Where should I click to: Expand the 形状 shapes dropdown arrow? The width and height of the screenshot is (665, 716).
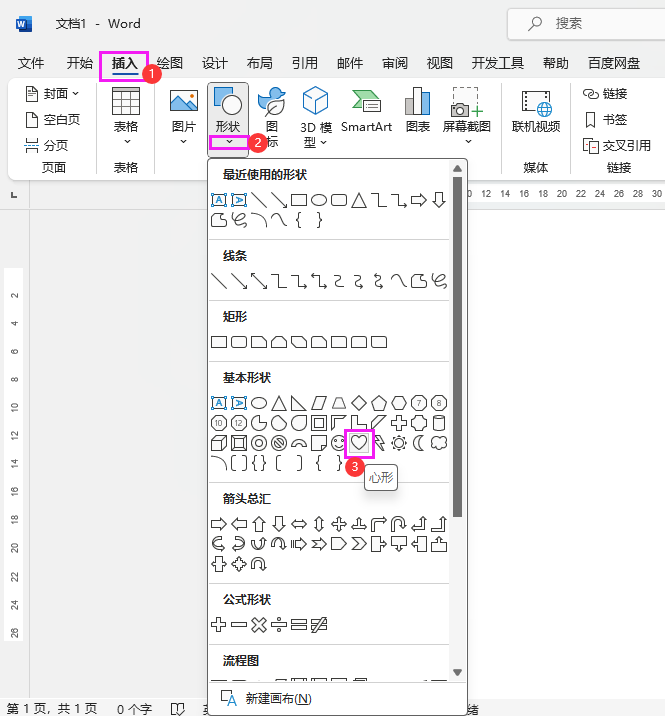229,142
